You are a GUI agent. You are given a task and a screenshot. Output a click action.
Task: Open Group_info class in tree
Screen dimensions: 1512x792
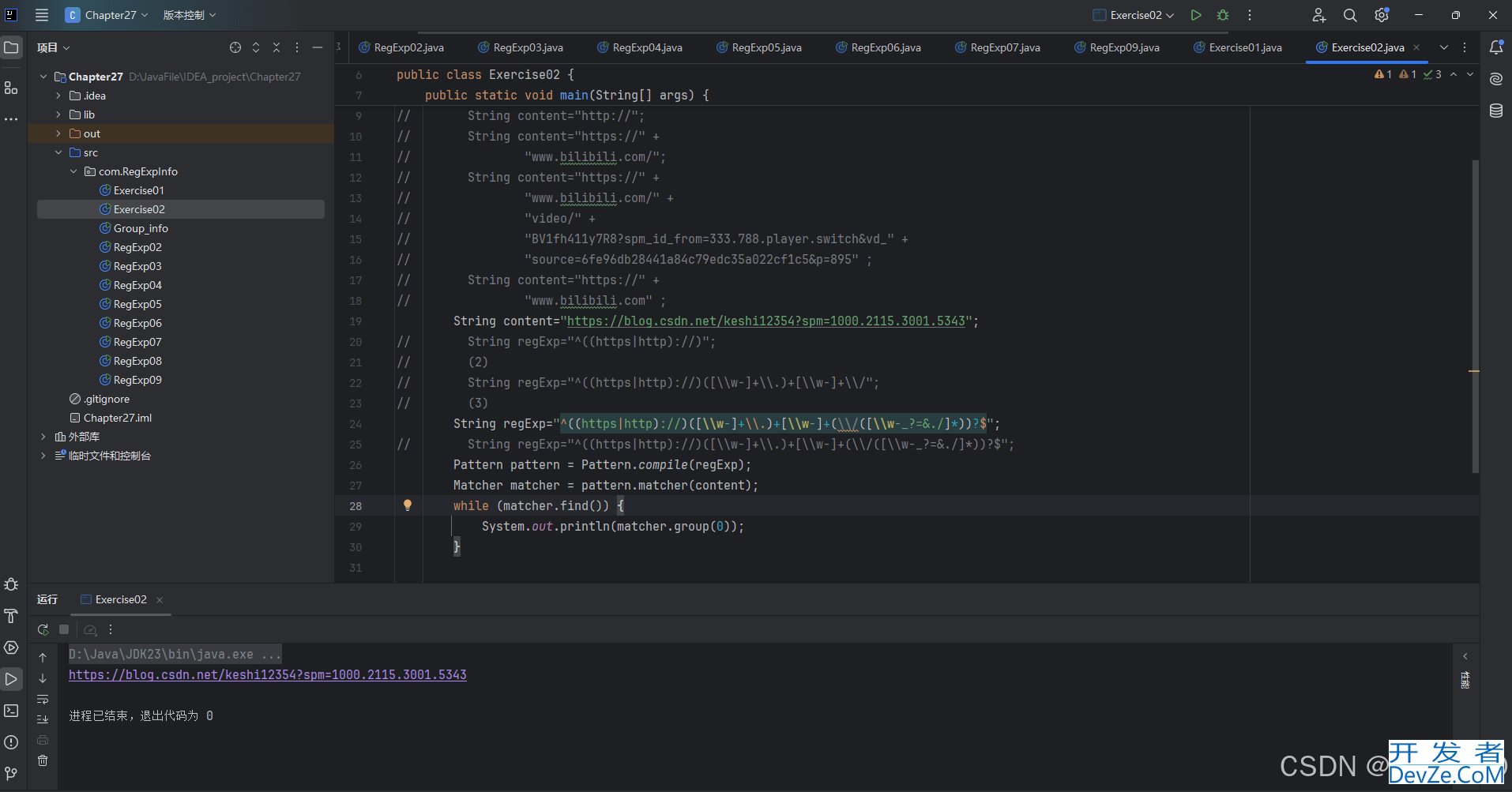click(141, 228)
